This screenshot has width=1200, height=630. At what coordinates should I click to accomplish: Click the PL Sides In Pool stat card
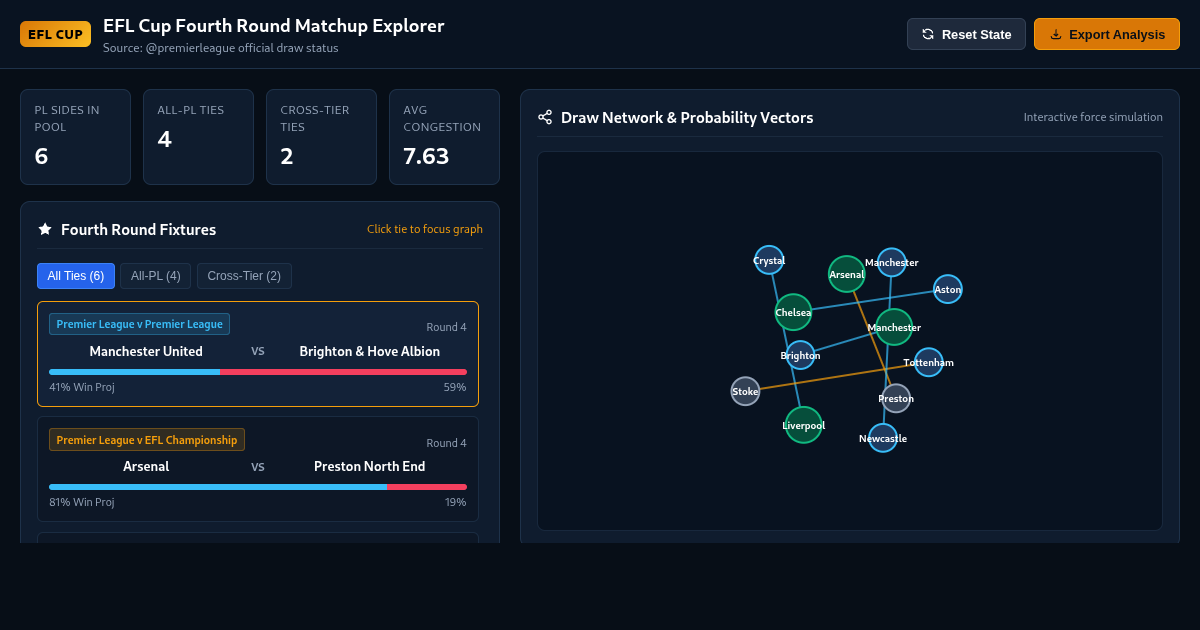[75, 137]
